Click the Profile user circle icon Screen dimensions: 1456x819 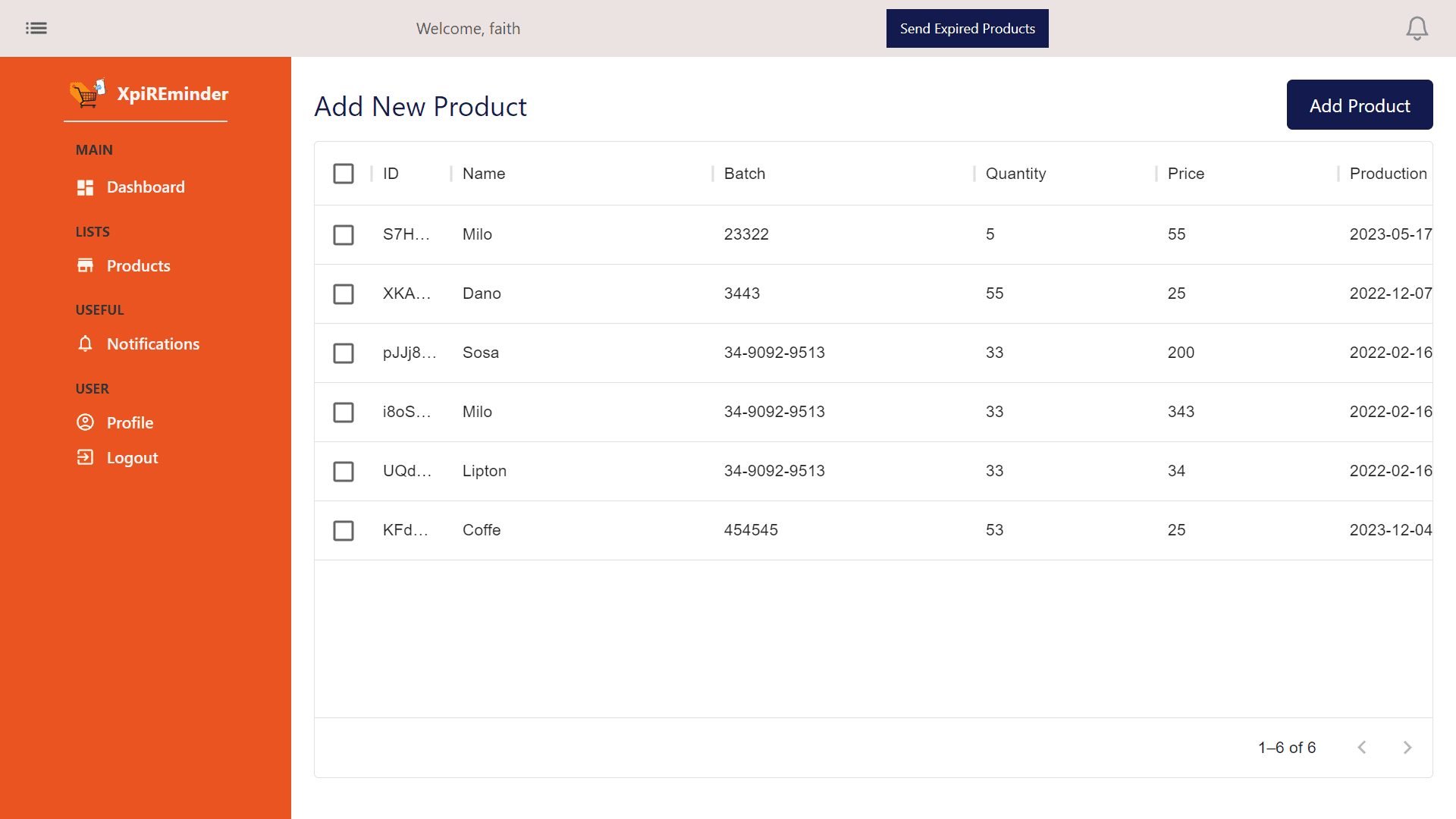(x=85, y=422)
